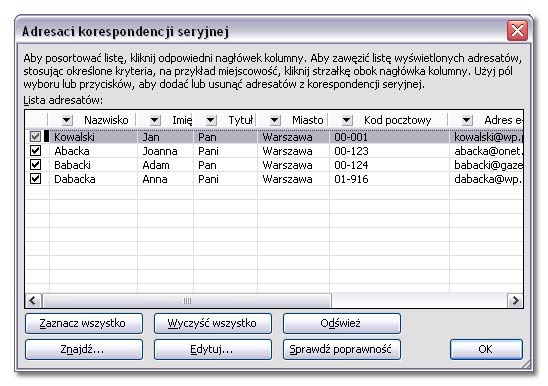Viewport: 548px width, 386px height.
Task: Sort list by Tytuł column header
Action: [x=240, y=120]
